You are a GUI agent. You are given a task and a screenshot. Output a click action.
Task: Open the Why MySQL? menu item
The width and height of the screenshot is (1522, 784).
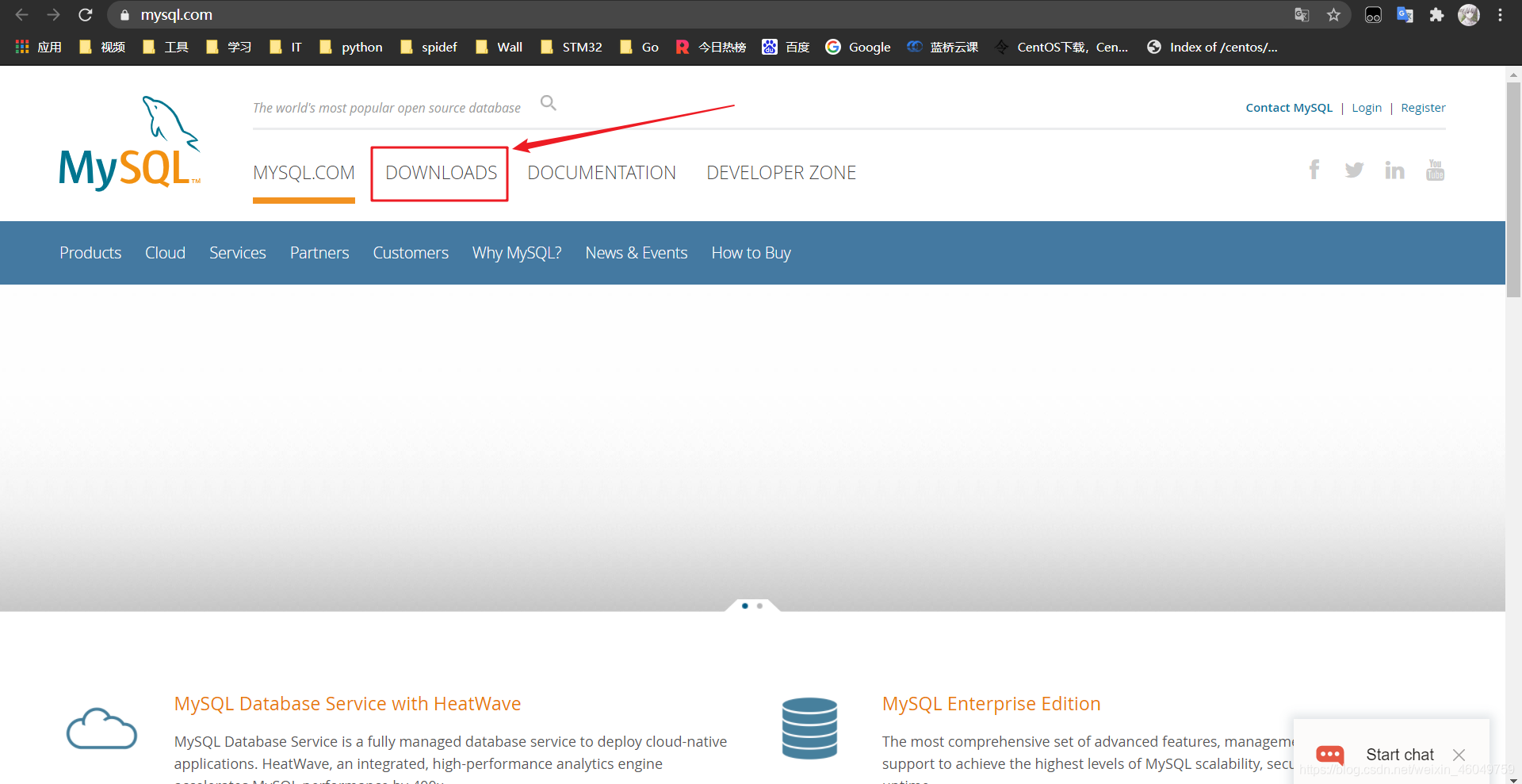click(x=517, y=253)
